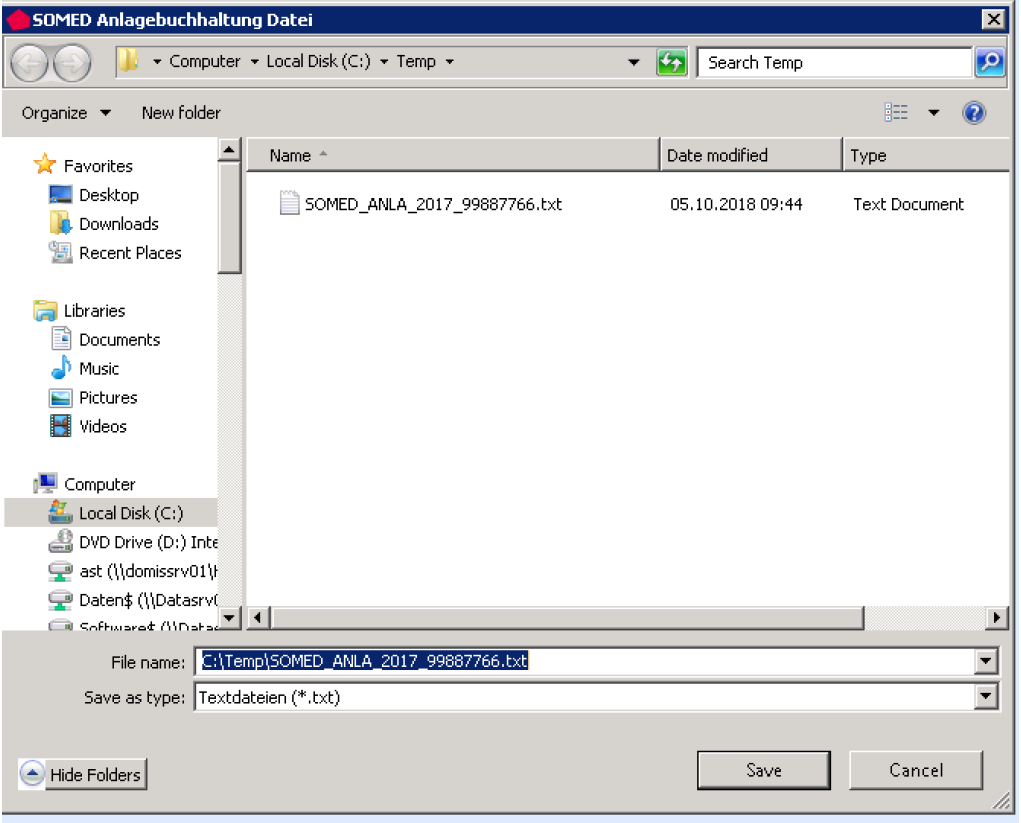This screenshot has height=823, width=1021.
Task: Open address bar history dropdown
Action: [634, 63]
